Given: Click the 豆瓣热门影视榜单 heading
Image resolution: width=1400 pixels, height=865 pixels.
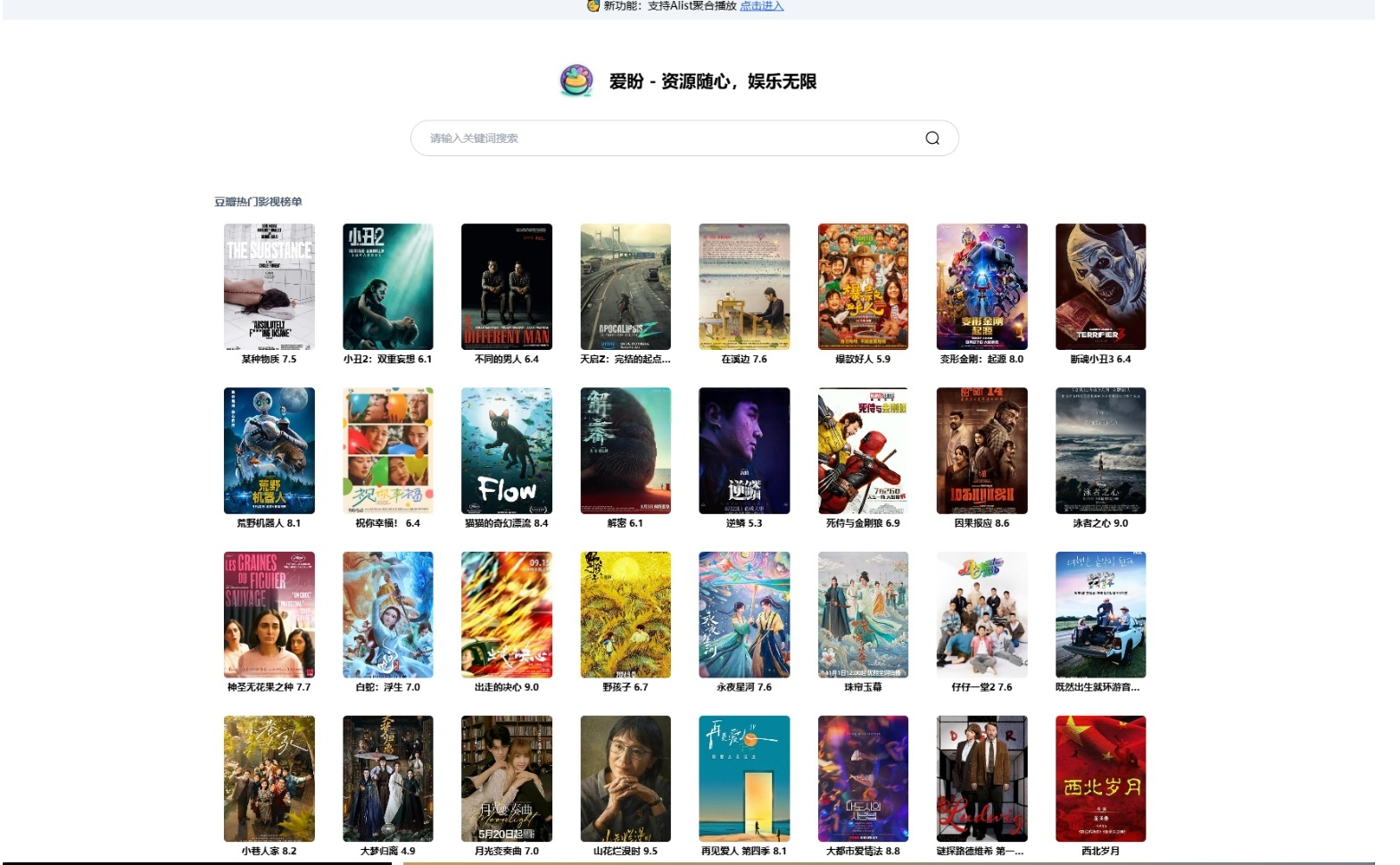Looking at the screenshot, I should 258,202.
